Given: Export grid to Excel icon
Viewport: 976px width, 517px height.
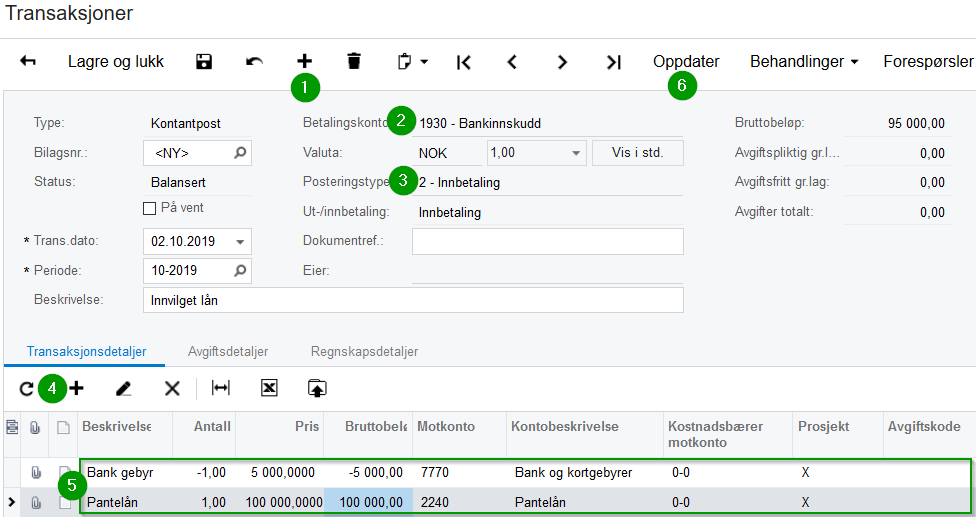Looking at the screenshot, I should click(x=269, y=388).
